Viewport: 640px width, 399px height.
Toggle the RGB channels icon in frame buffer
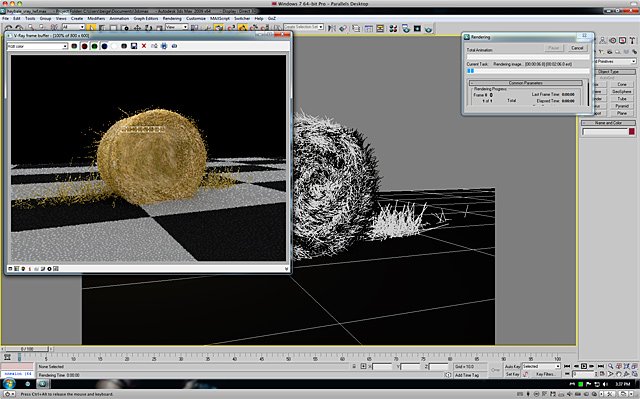[x=74, y=46]
